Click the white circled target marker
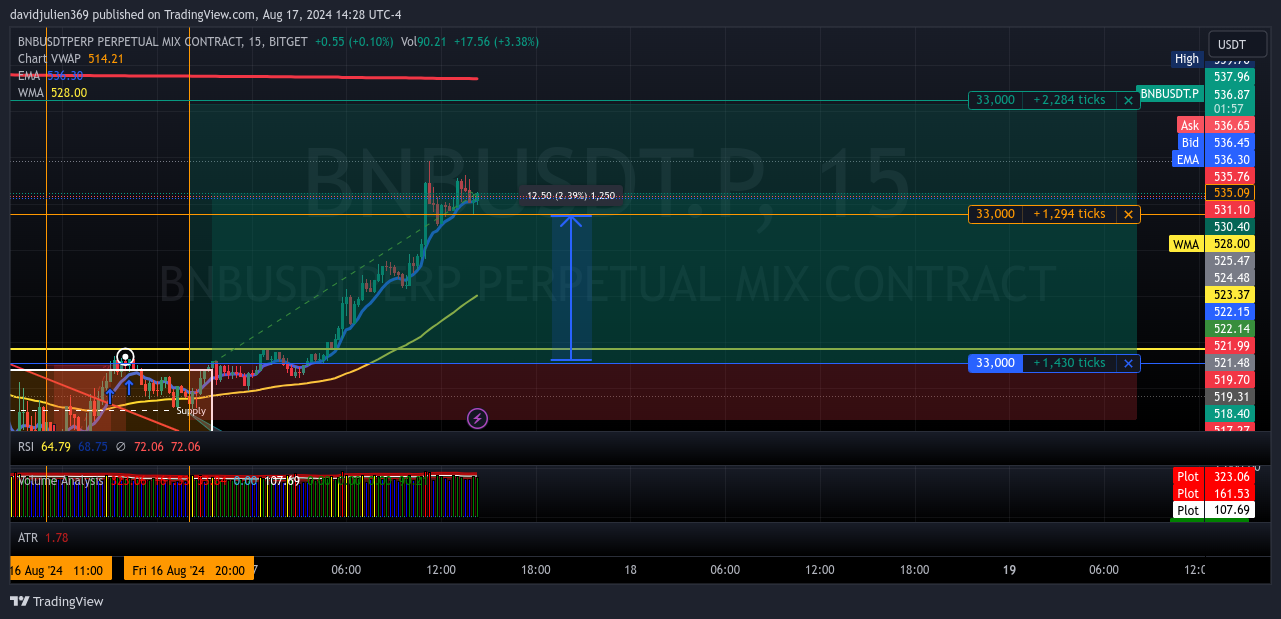1281x619 pixels. pos(125,357)
